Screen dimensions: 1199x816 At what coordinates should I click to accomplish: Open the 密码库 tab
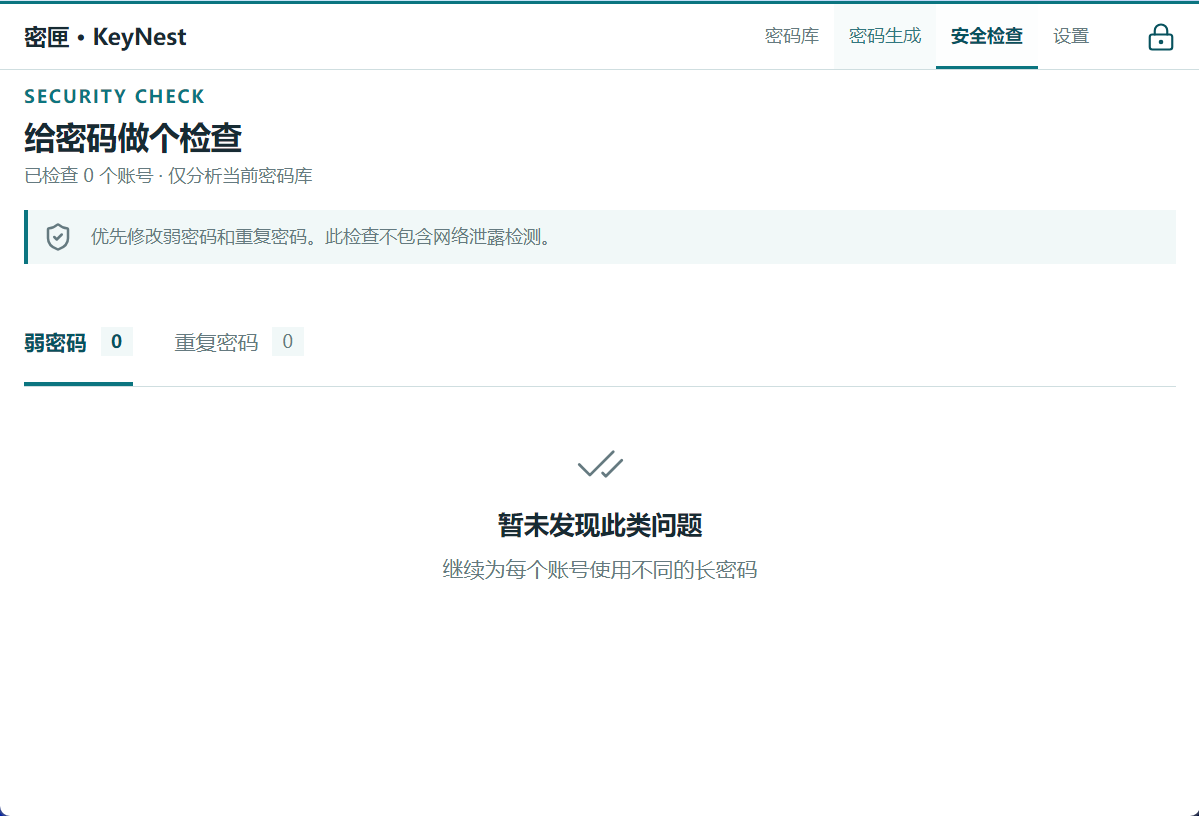pos(791,36)
